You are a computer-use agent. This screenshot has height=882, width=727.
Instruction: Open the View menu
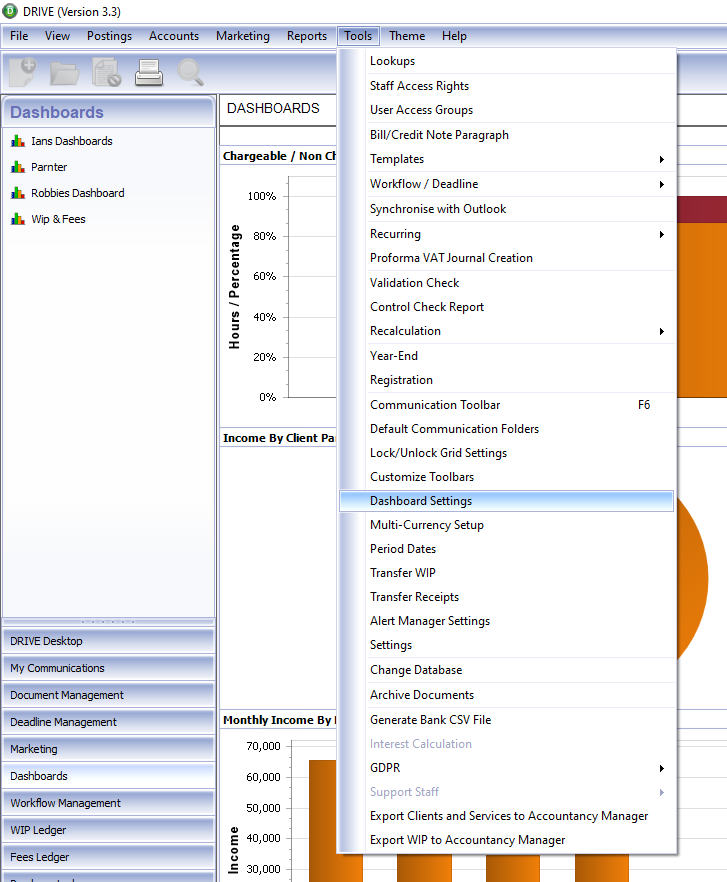(57, 36)
